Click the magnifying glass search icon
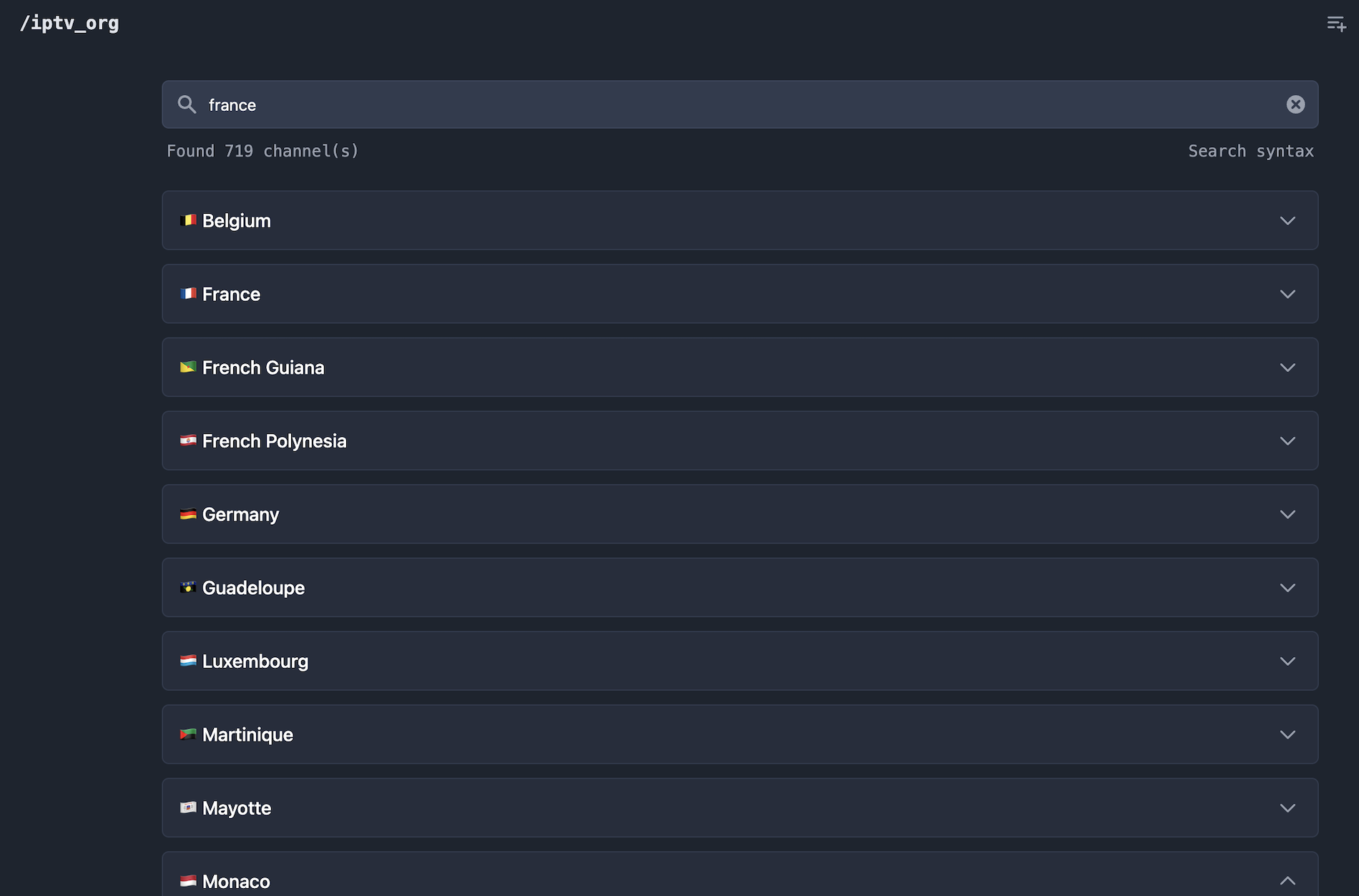This screenshot has height=896, width=1359. [x=187, y=104]
